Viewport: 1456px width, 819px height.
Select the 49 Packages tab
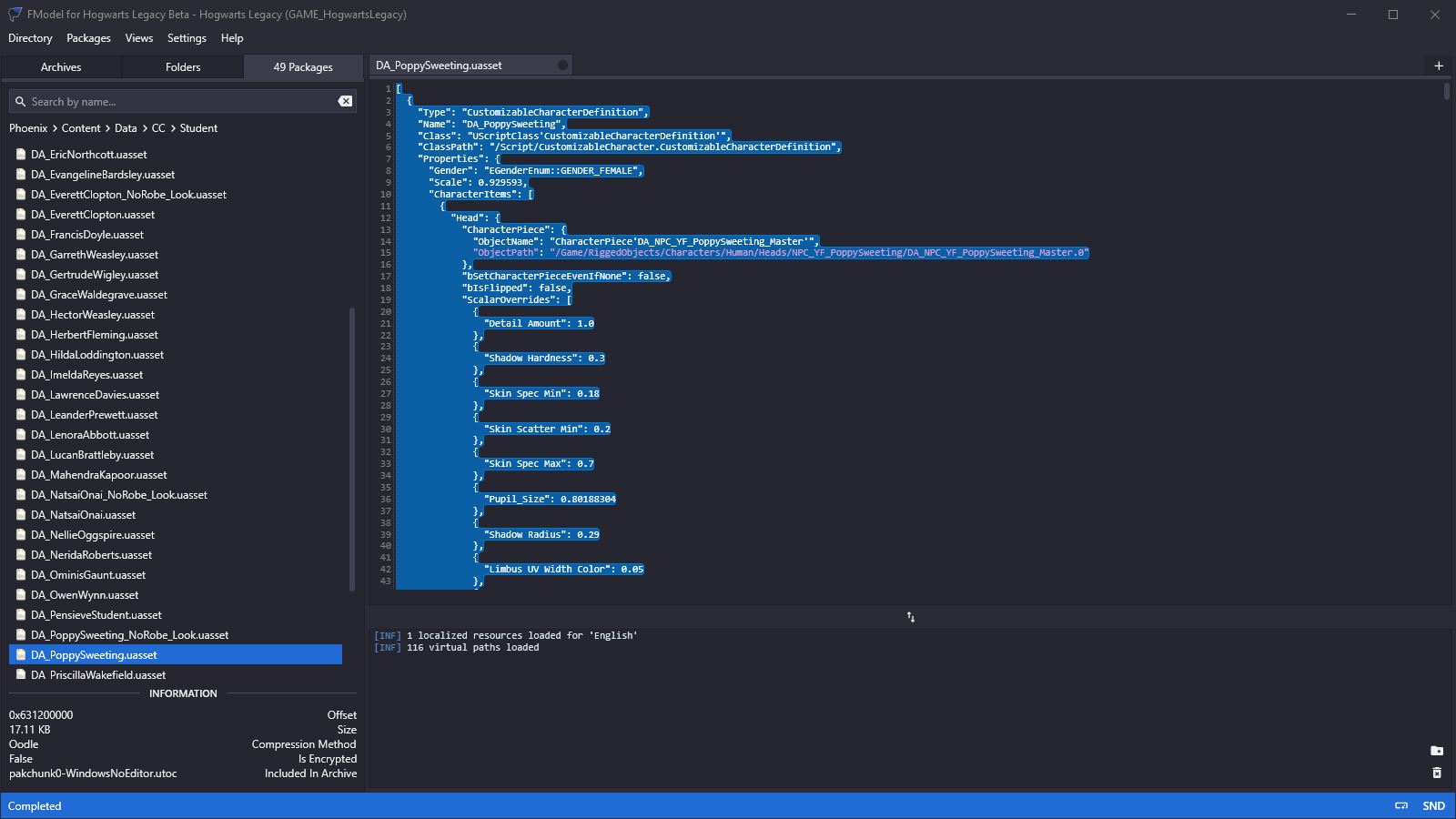(303, 67)
